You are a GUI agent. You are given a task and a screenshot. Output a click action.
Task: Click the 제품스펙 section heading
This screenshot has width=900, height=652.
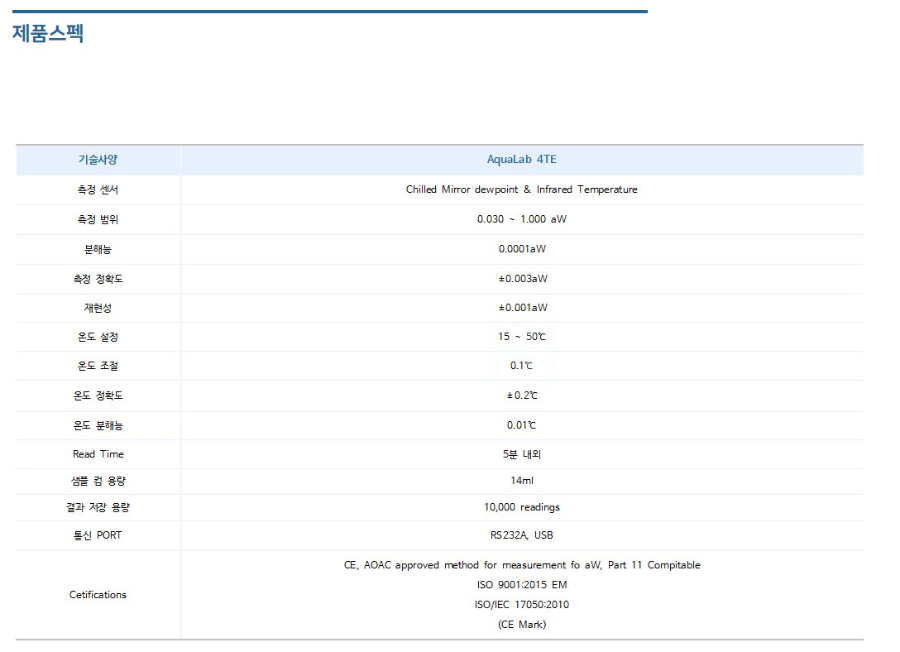[x=48, y=33]
